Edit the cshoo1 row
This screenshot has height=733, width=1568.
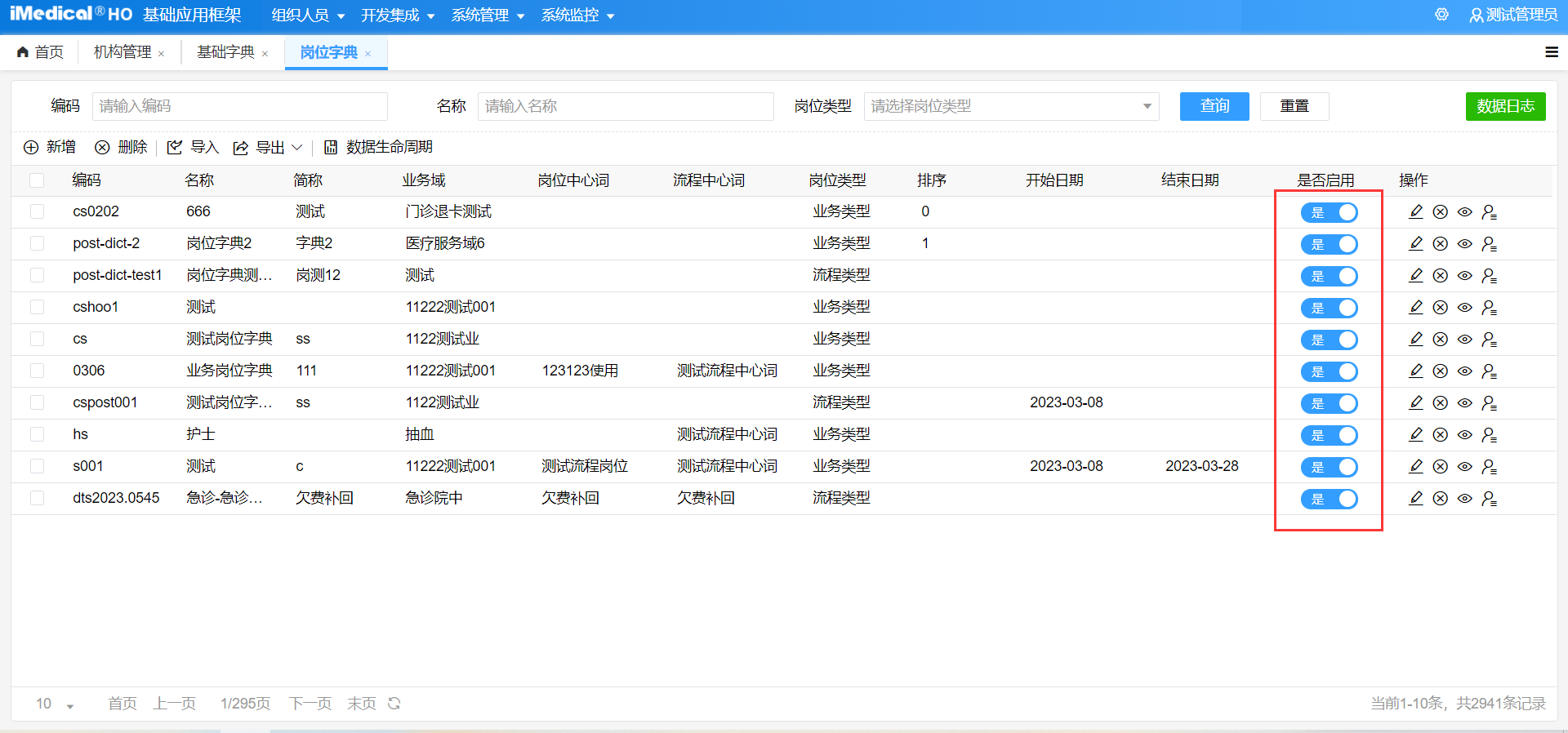1416,308
